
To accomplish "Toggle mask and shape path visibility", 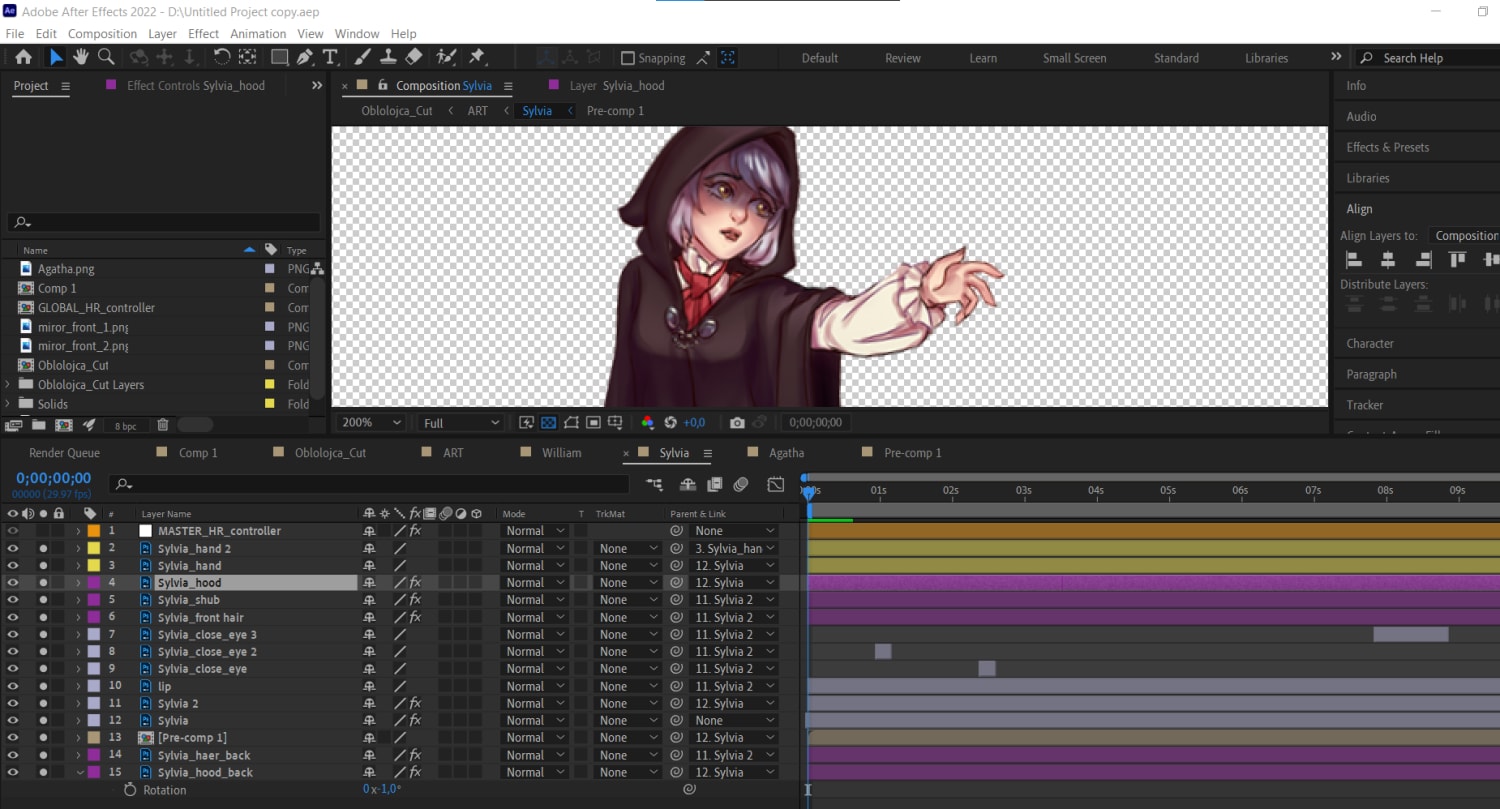I will (571, 423).
